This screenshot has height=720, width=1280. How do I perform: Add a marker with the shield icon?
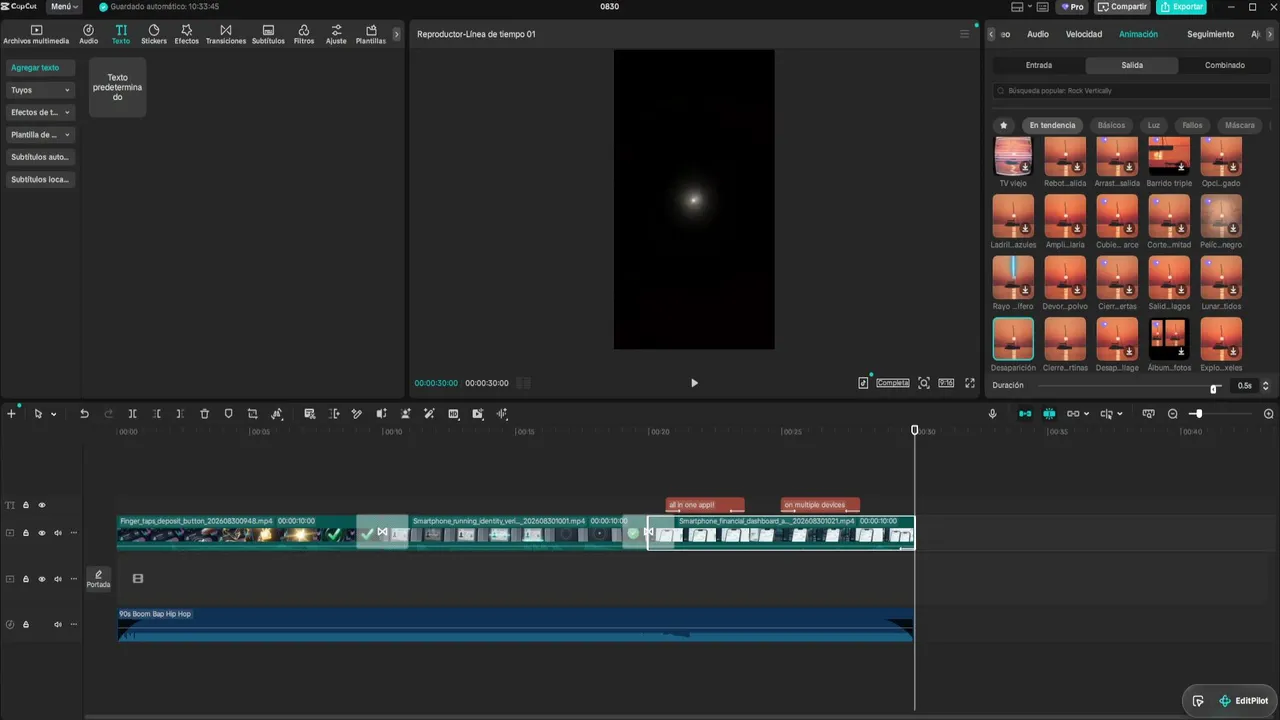pyautogui.click(x=229, y=414)
